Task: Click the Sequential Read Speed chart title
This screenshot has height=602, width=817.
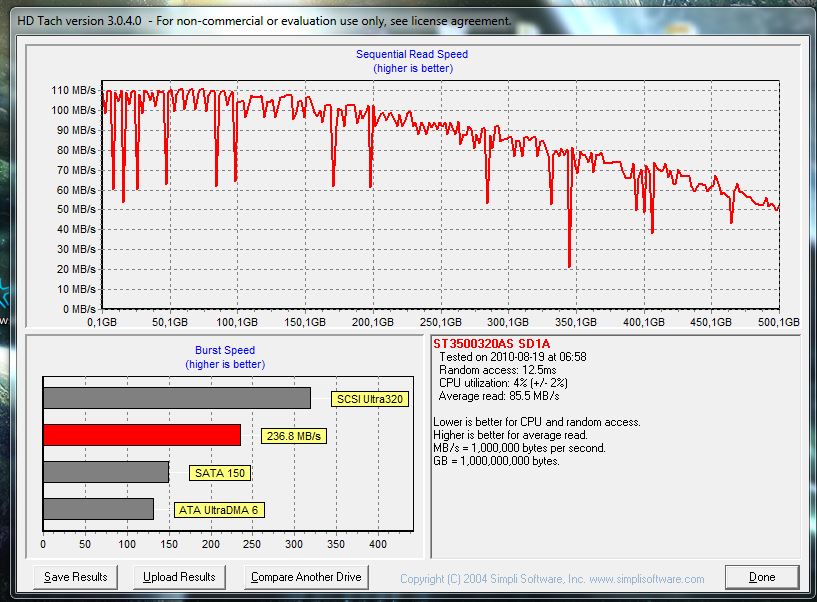Action: pyautogui.click(x=412, y=54)
